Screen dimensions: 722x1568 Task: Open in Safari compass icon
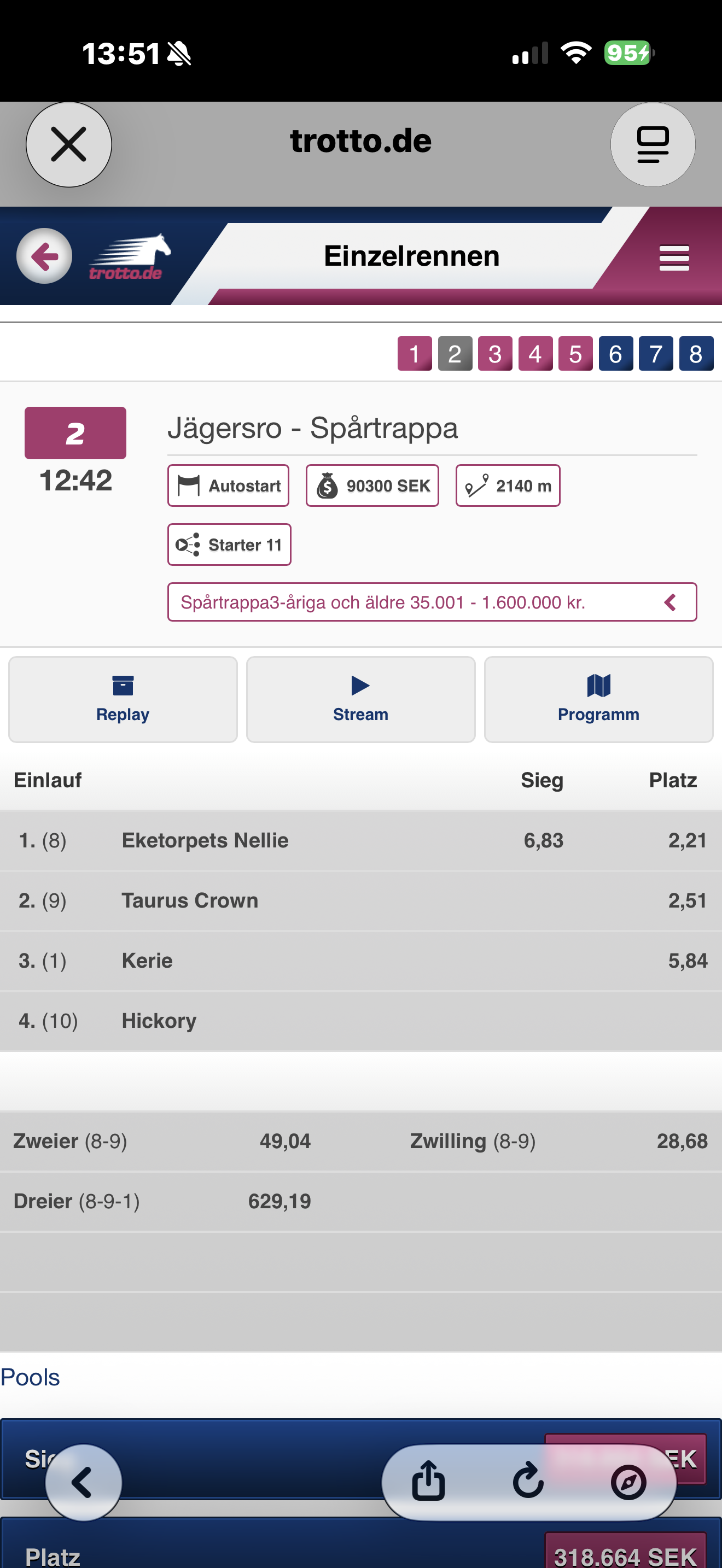pos(628,1481)
